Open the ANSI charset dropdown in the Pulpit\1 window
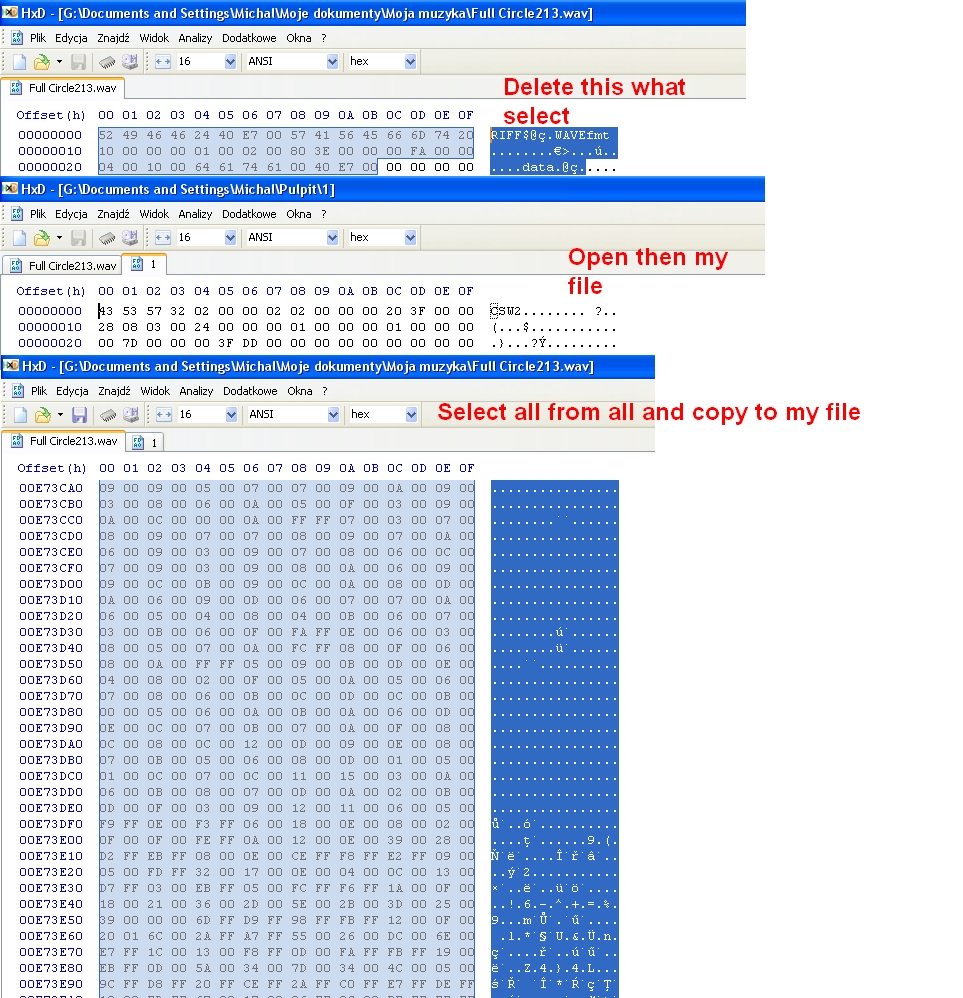The height and width of the screenshot is (998, 963). (x=332, y=238)
